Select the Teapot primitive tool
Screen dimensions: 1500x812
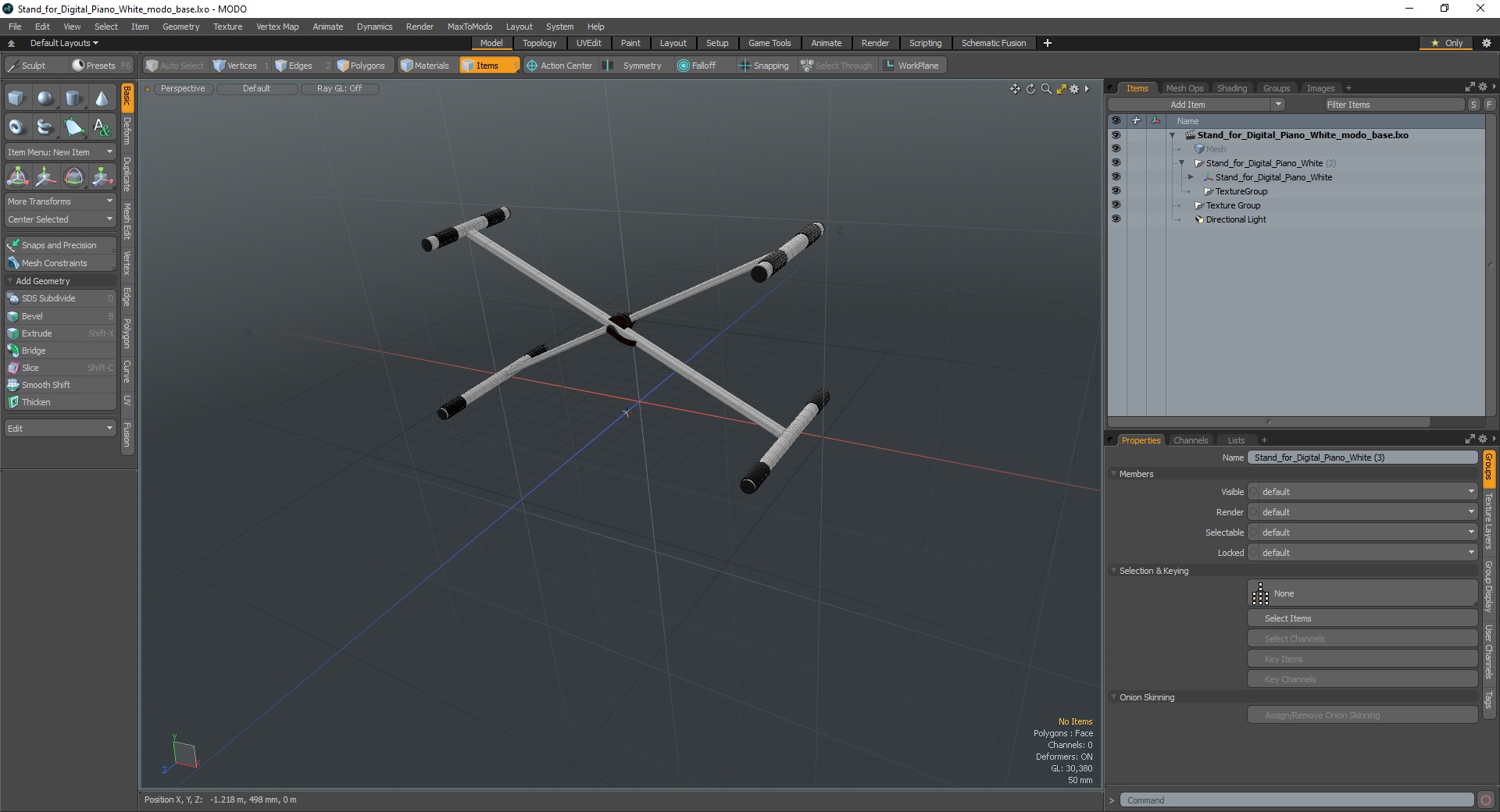[x=45, y=126]
